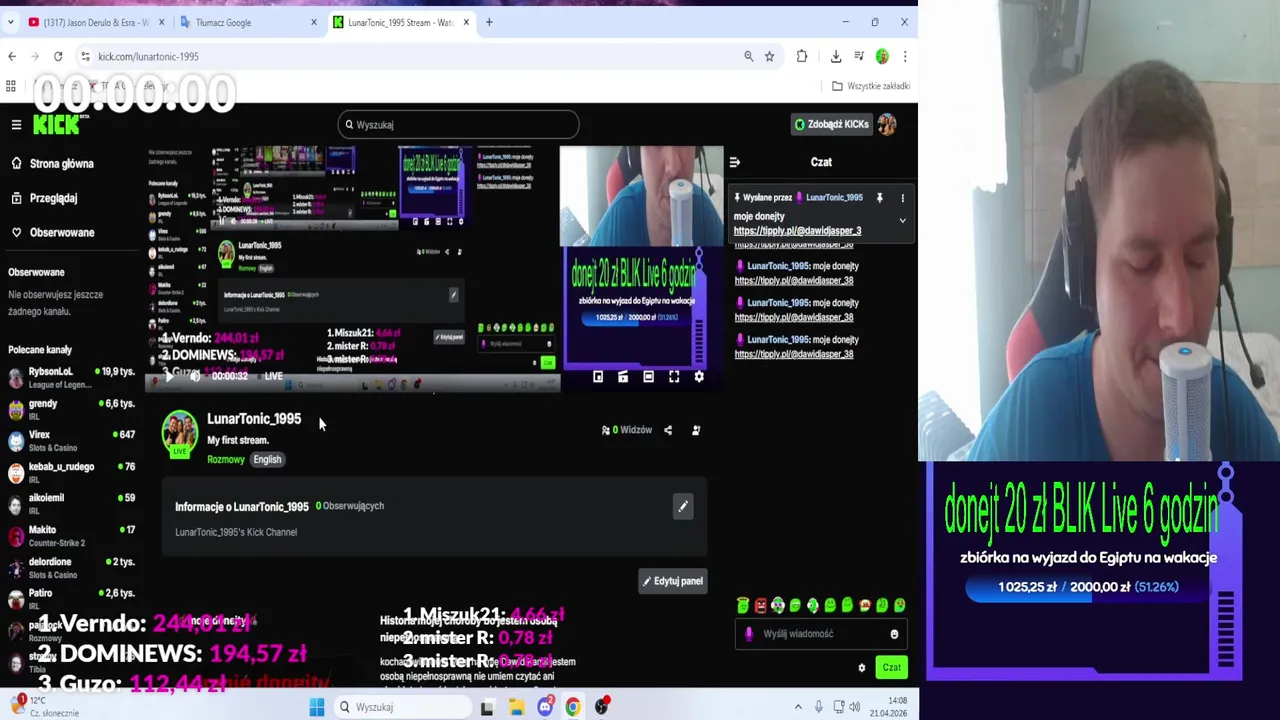This screenshot has width=1280, height=720.
Task: Switch to Jason Derulo YouTube tab
Action: click(94, 22)
